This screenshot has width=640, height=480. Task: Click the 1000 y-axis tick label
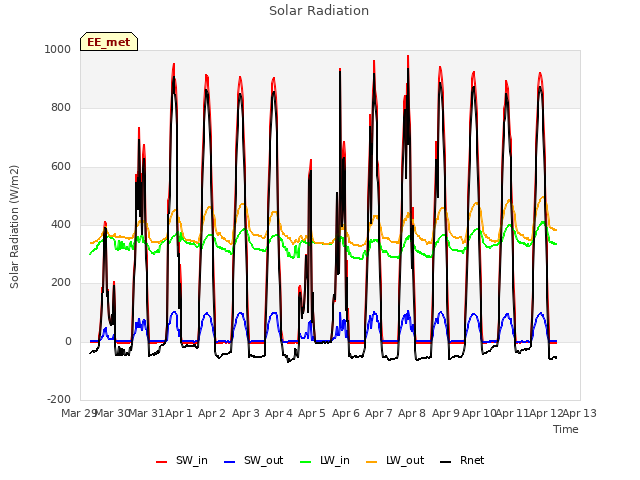58,49
